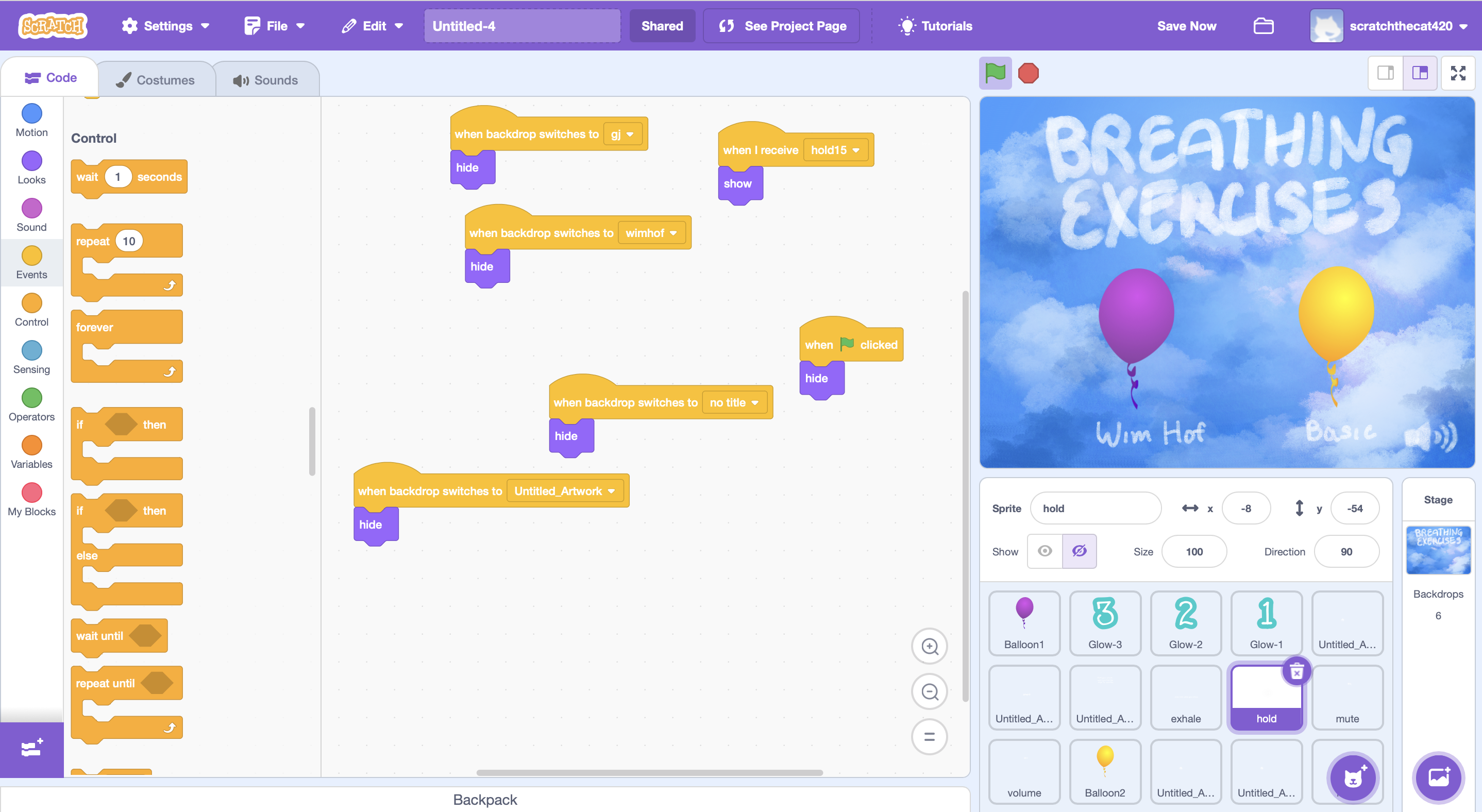
Task: Set sprite to hidden with crossed eye
Action: click(x=1079, y=551)
